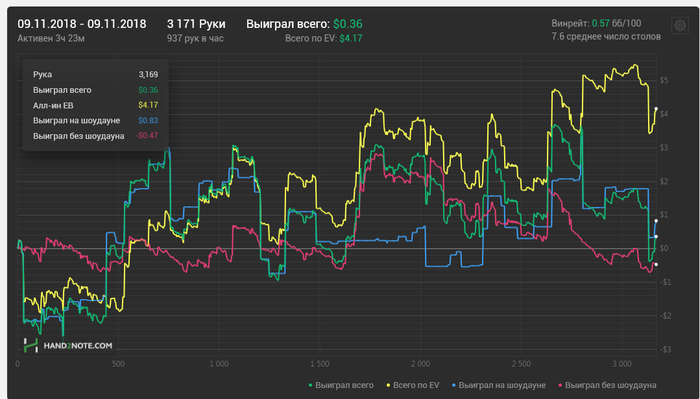Click tooltip row 'Выиграл без шоудауна -$0.47'
Screen dimensions: 700x399
tap(96, 136)
